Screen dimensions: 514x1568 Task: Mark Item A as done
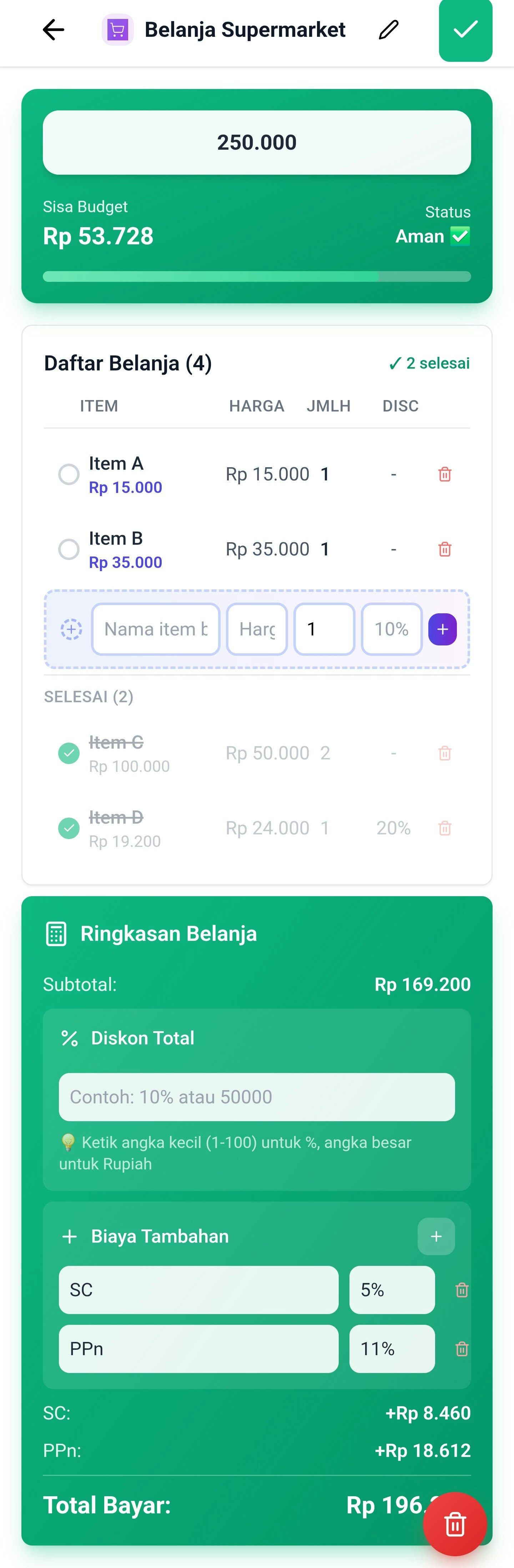[69, 474]
